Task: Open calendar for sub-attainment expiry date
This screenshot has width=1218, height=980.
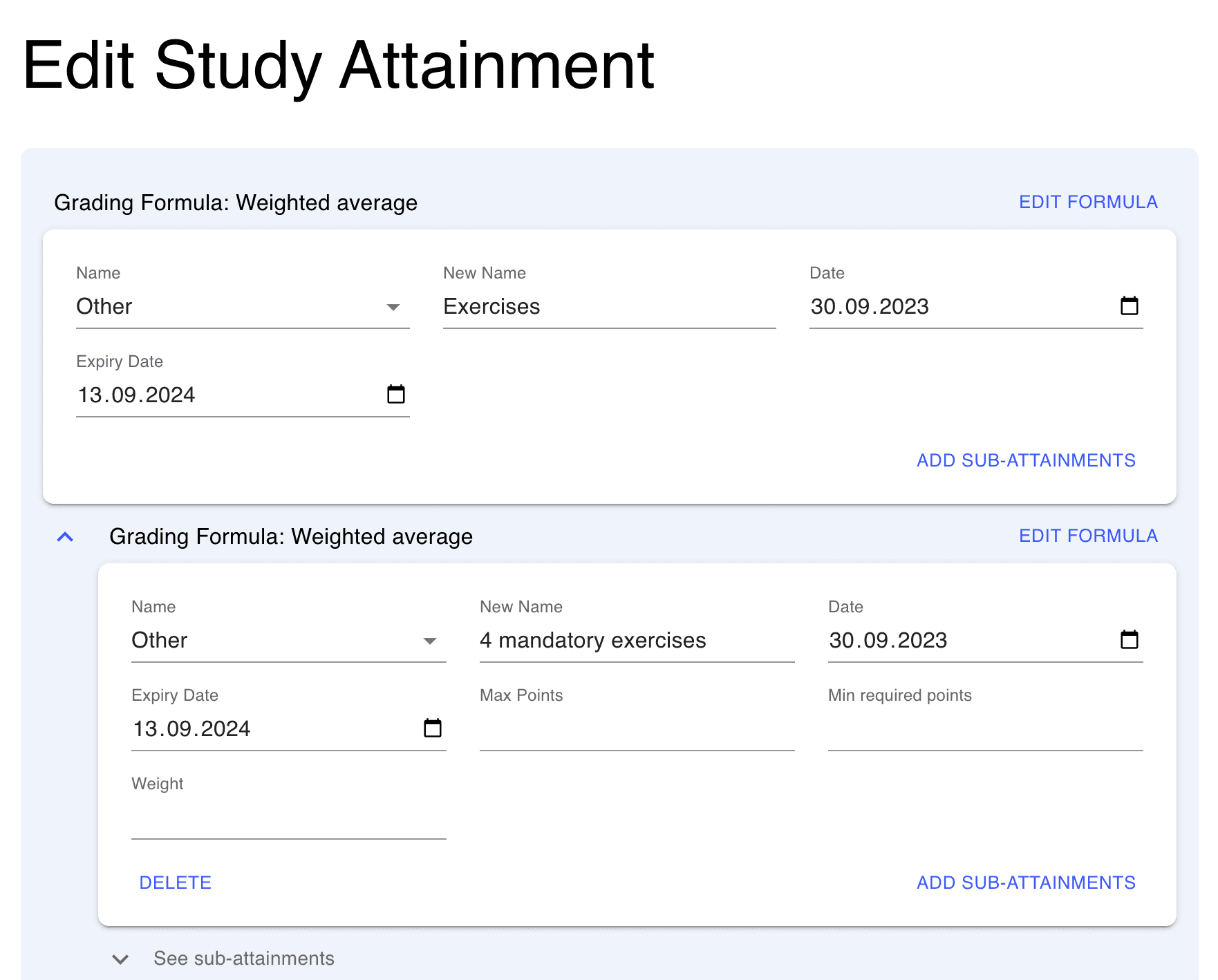Action: point(432,728)
